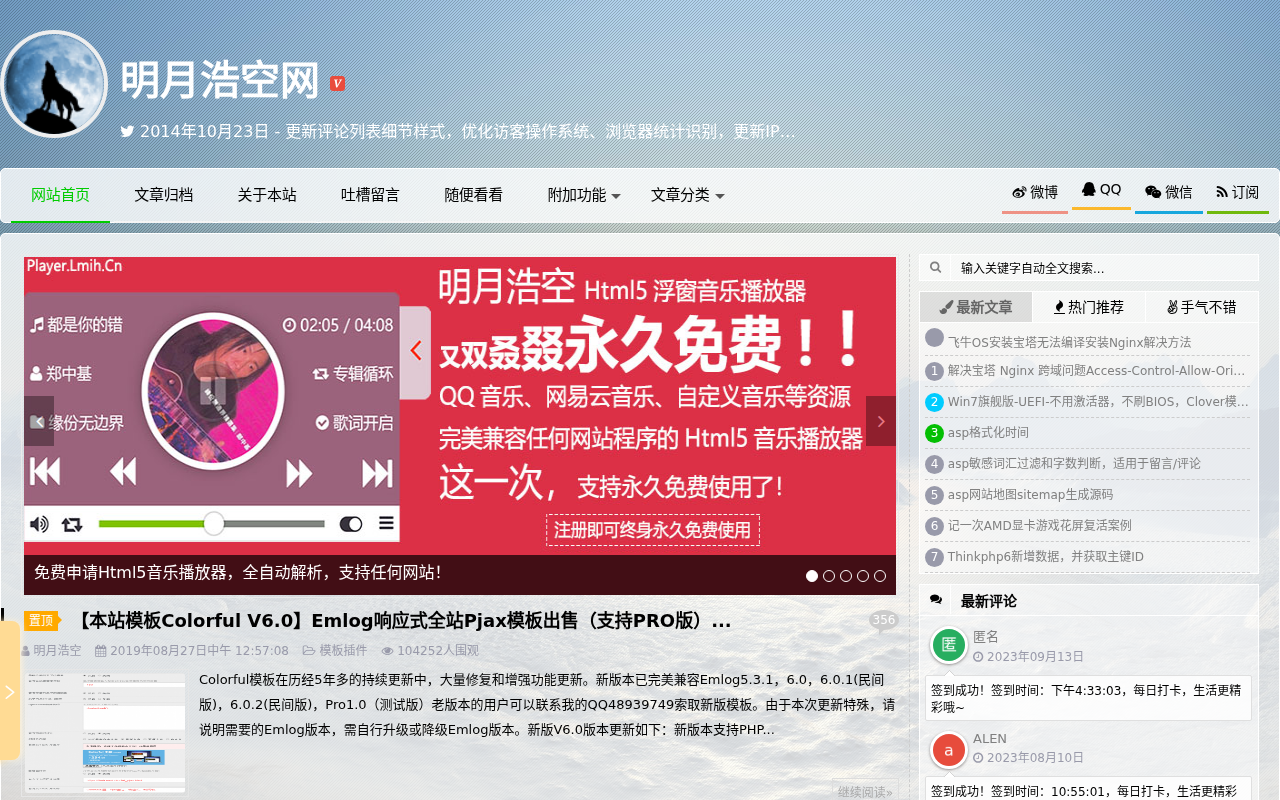The width and height of the screenshot is (1280, 800).
Task: Select the third carousel indicator dot
Action: [x=846, y=576]
